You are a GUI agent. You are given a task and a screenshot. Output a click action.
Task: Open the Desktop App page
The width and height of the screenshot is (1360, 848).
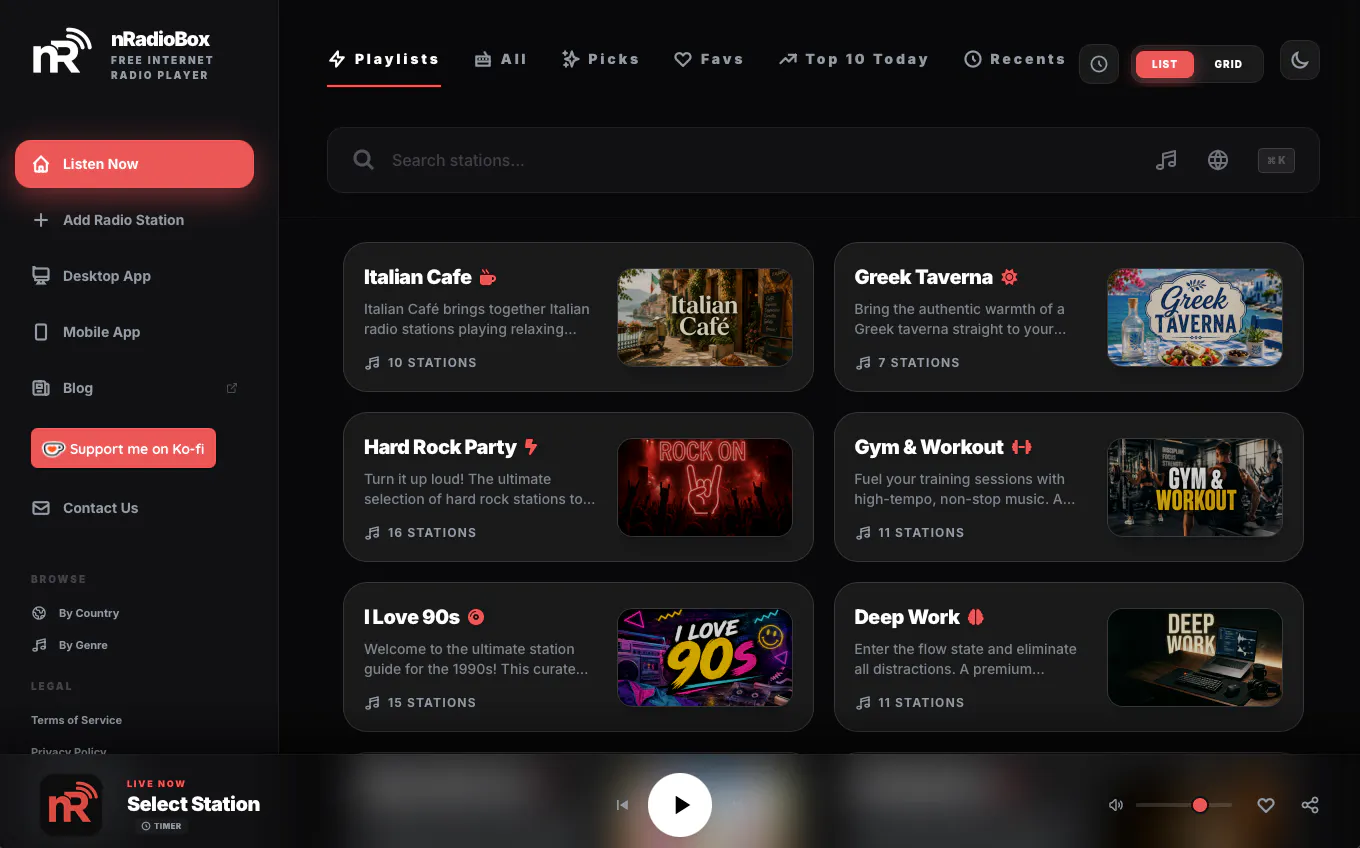click(x=134, y=276)
